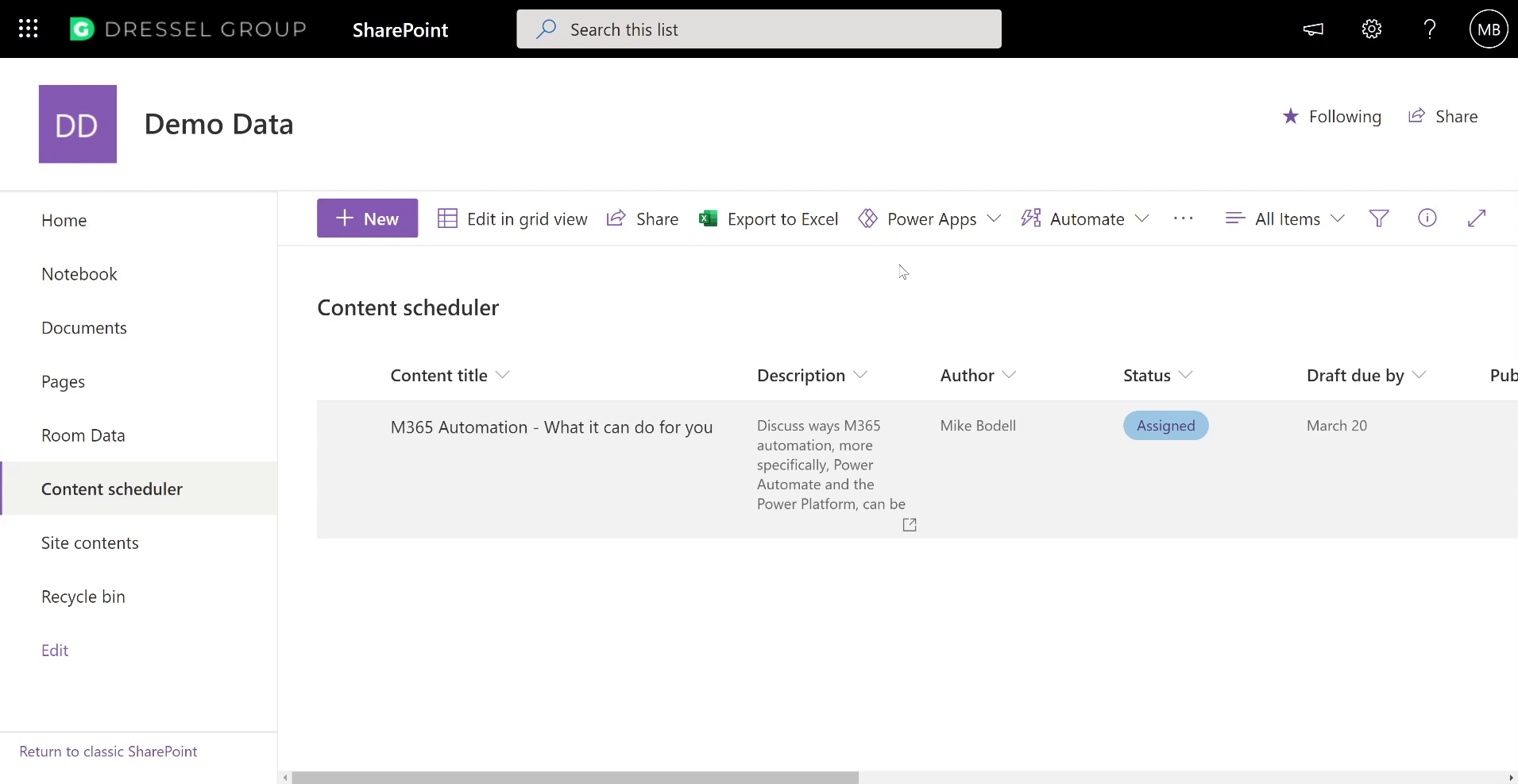Switch to Site contents in sidebar
The image size is (1518, 784).
point(90,543)
